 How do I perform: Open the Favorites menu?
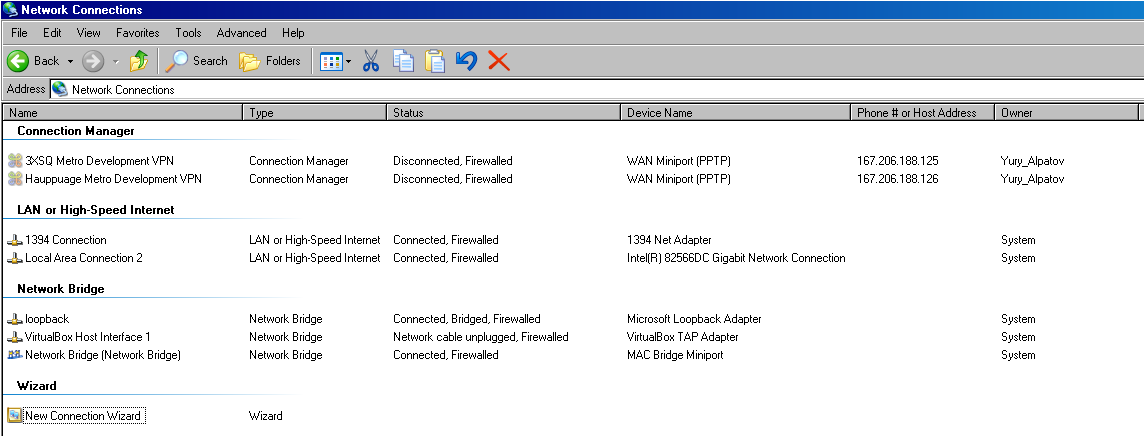coord(138,33)
